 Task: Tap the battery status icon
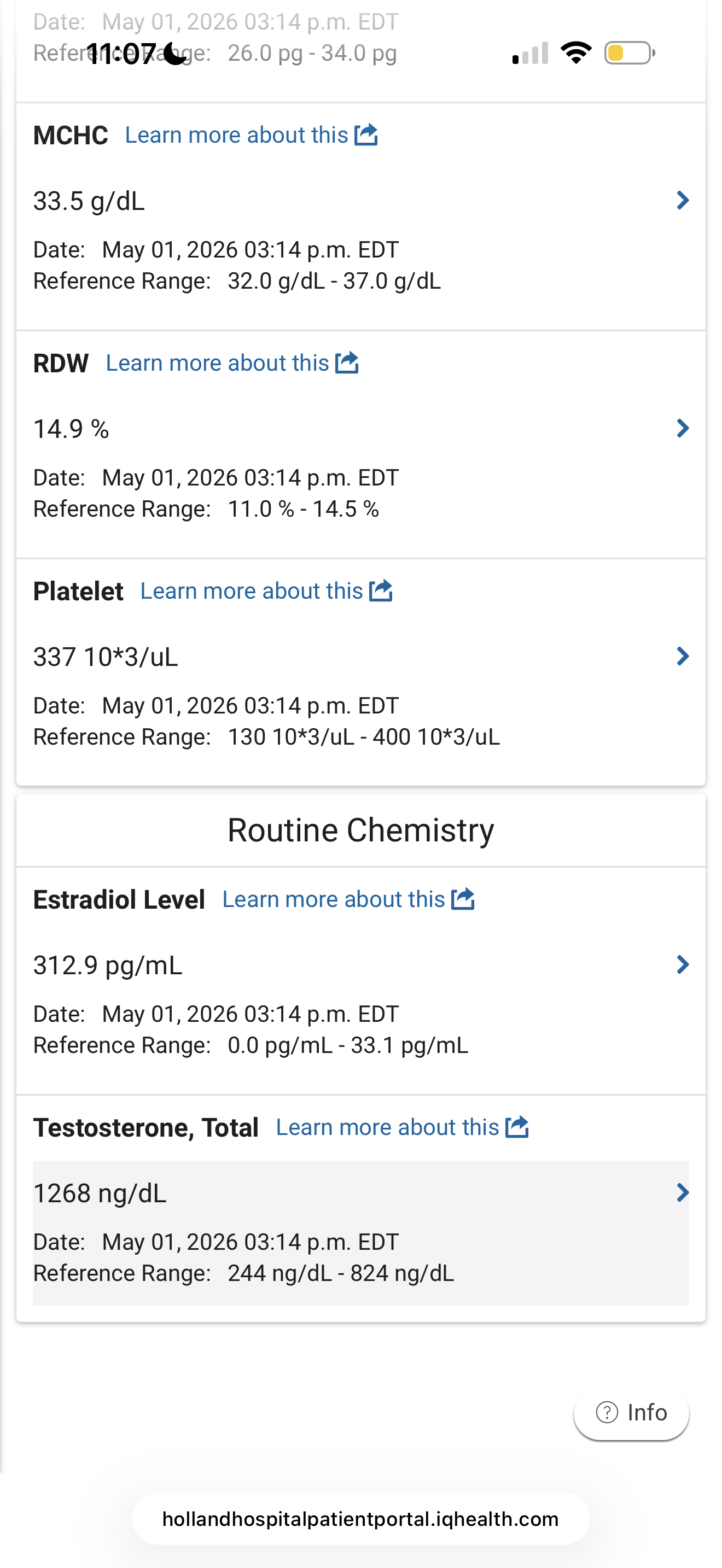pyautogui.click(x=630, y=53)
